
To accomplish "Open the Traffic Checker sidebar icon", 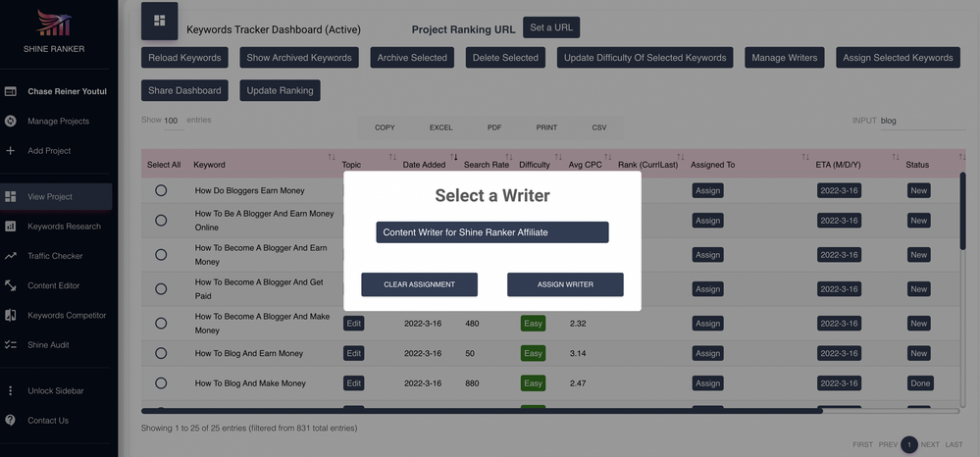I will click(11, 256).
